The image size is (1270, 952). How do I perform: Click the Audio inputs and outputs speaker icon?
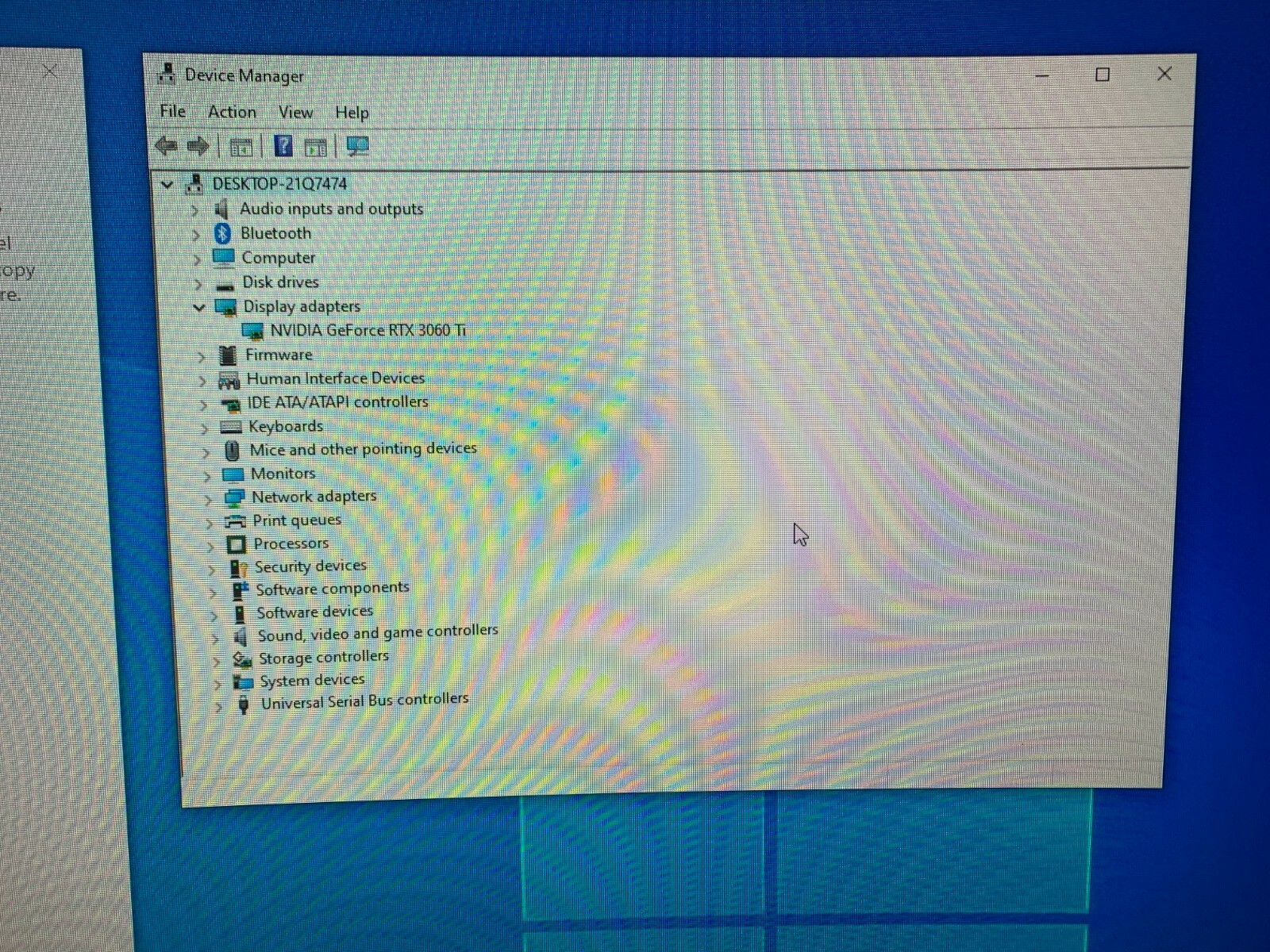pyautogui.click(x=221, y=209)
